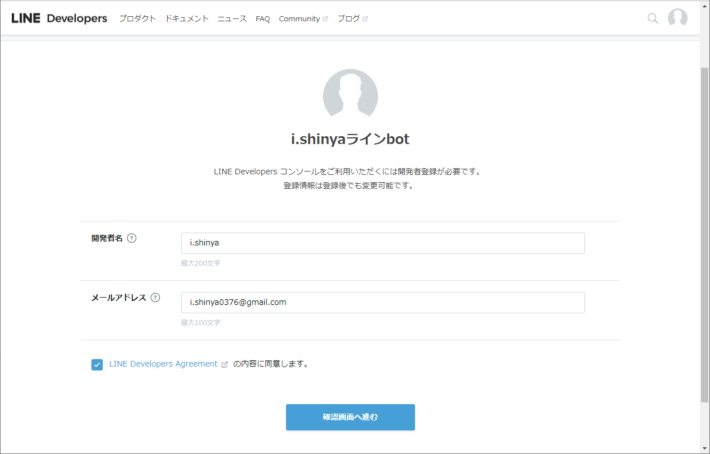This screenshot has height=454, width=710.
Task: Click the help icon next to 開発者名
Action: coord(132,238)
